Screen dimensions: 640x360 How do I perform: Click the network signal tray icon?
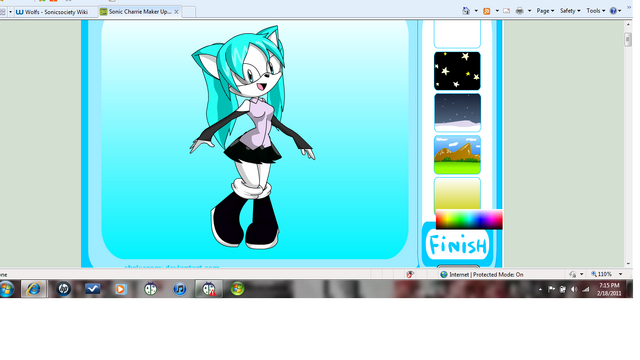click(x=586, y=289)
